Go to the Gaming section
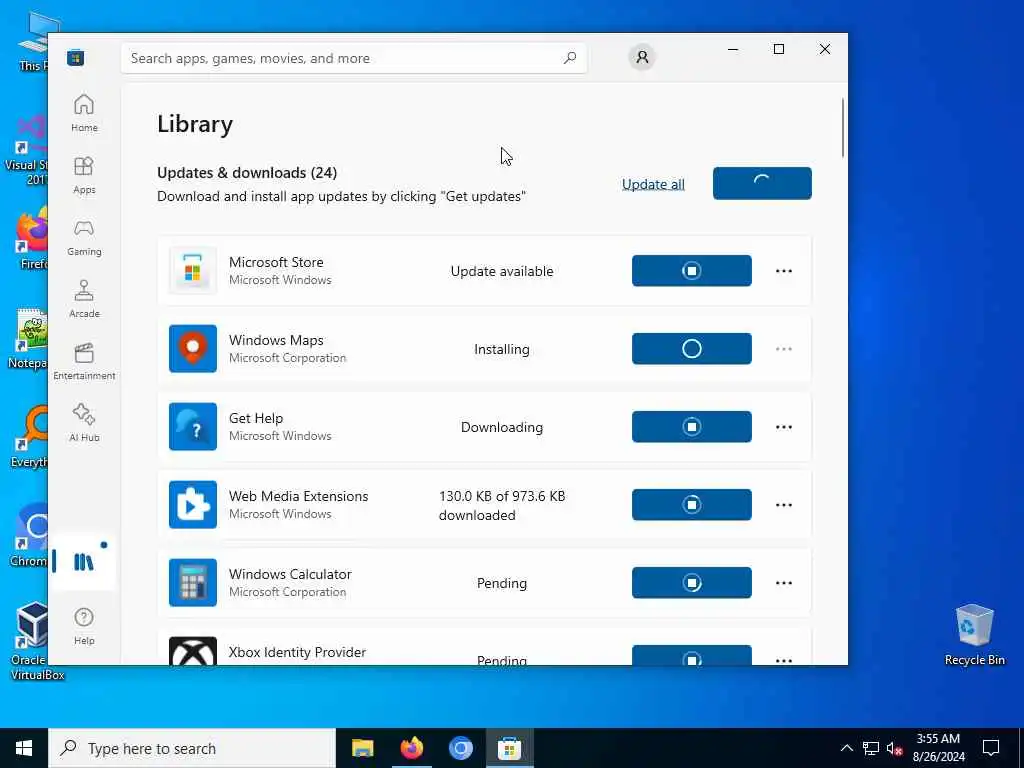 tap(84, 237)
